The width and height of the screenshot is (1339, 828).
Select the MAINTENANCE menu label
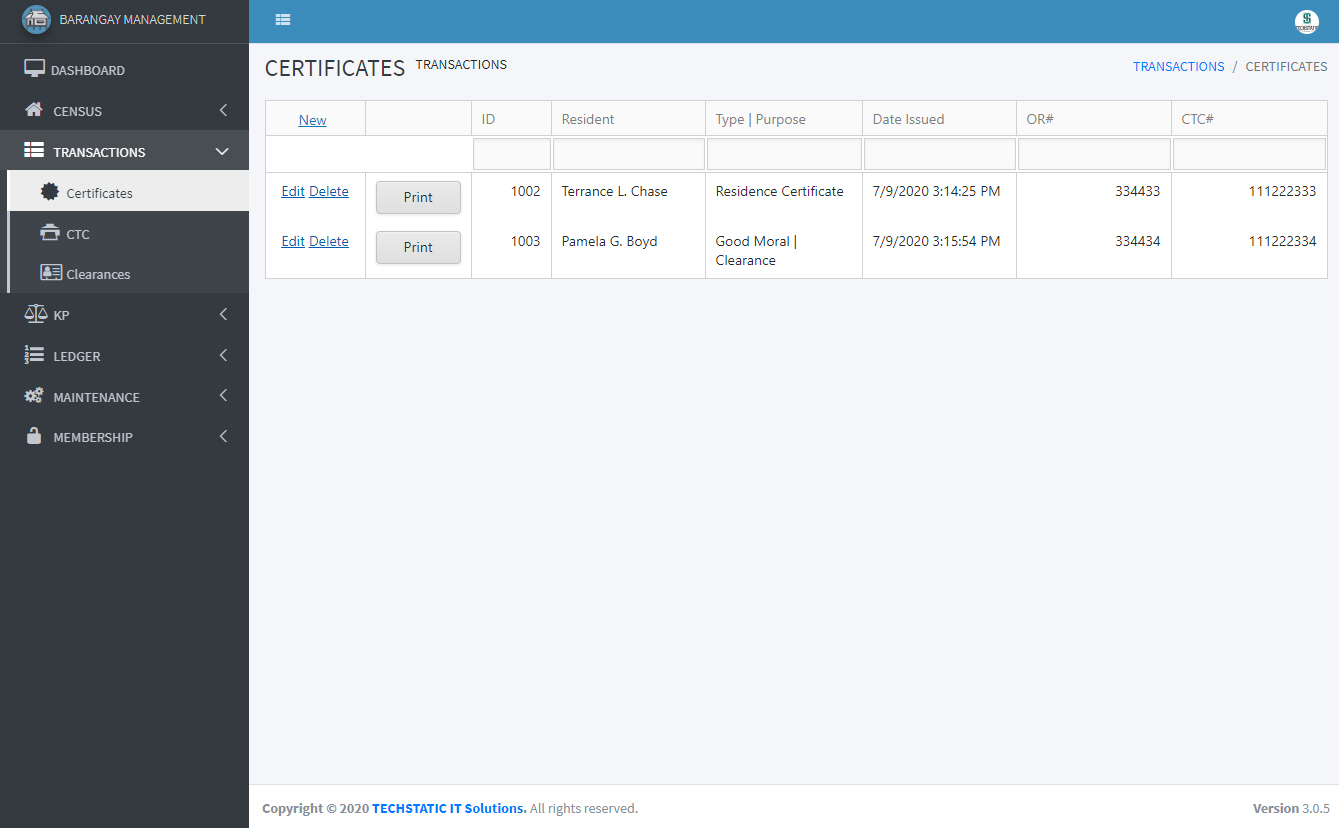(x=96, y=397)
